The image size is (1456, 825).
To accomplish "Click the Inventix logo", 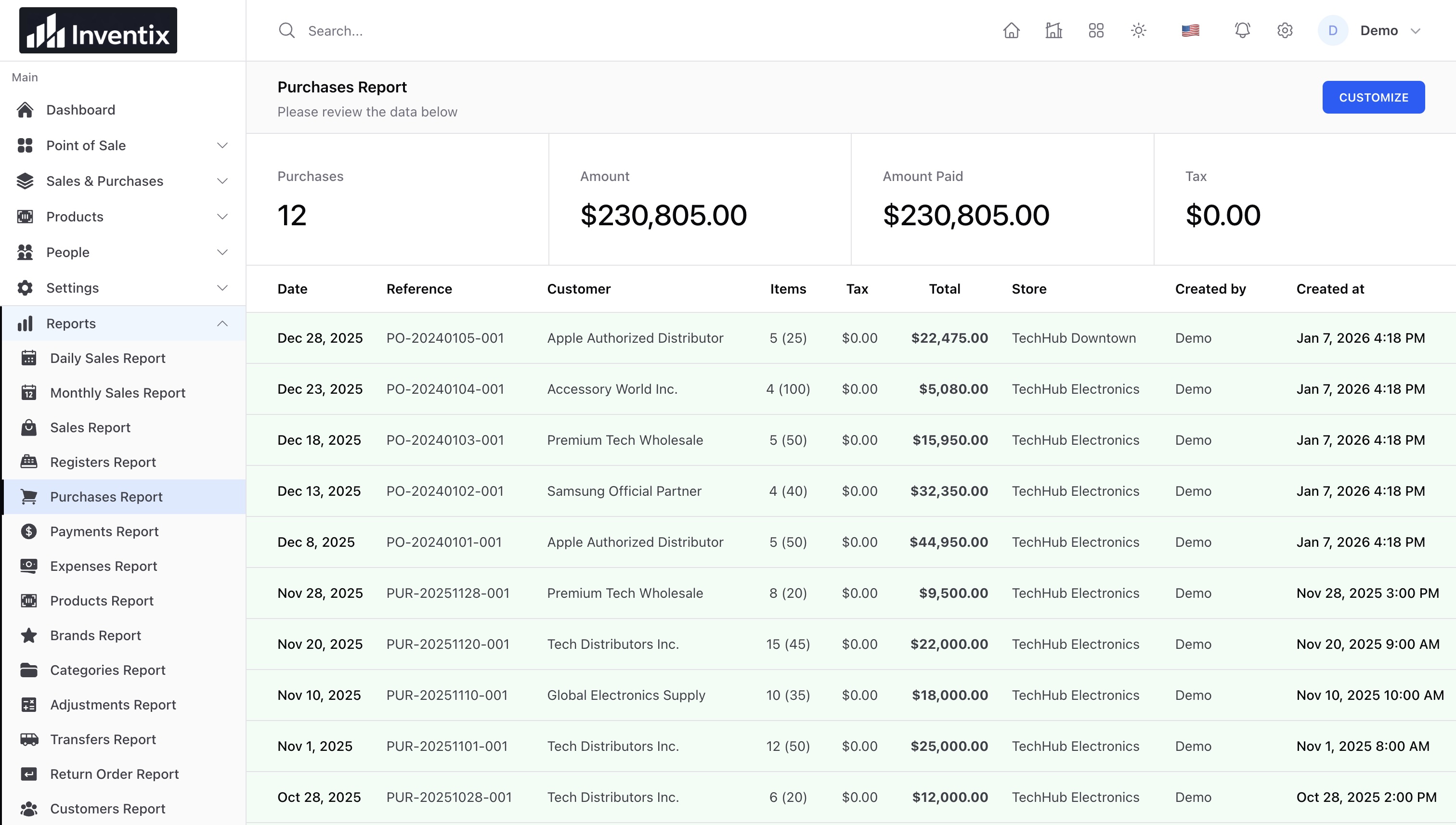I will 98,31.
